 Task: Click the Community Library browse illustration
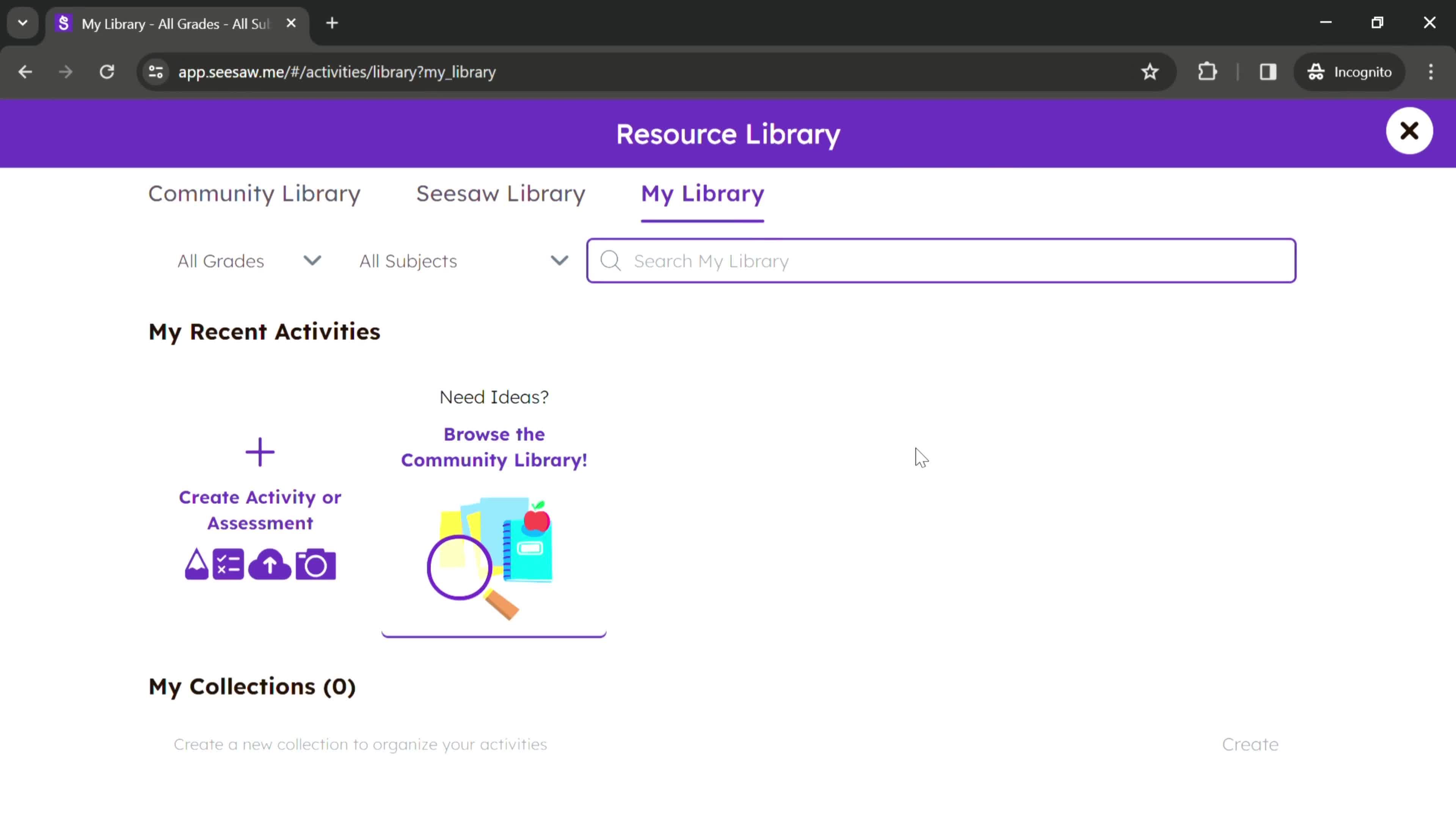494,560
